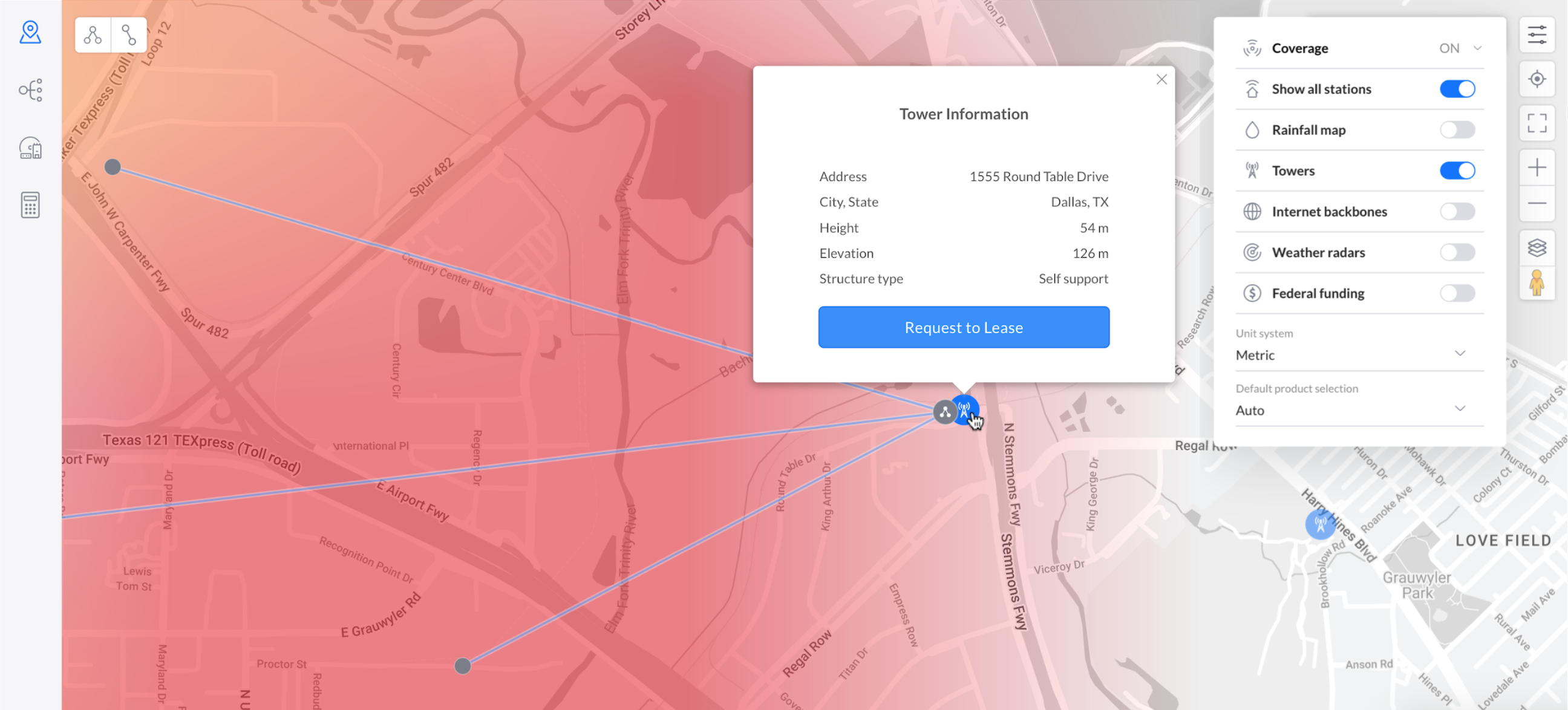
Task: Select the location pin tool in the sidebar
Action: point(30,32)
